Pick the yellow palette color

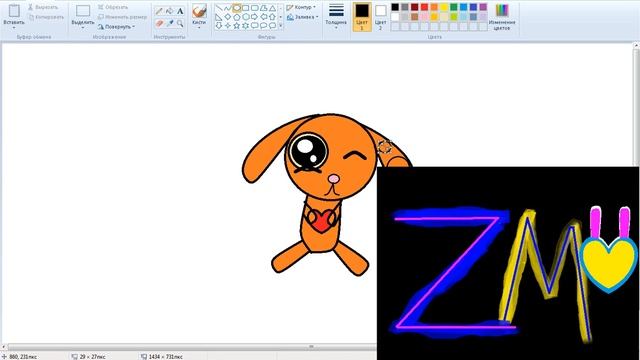point(444,7)
